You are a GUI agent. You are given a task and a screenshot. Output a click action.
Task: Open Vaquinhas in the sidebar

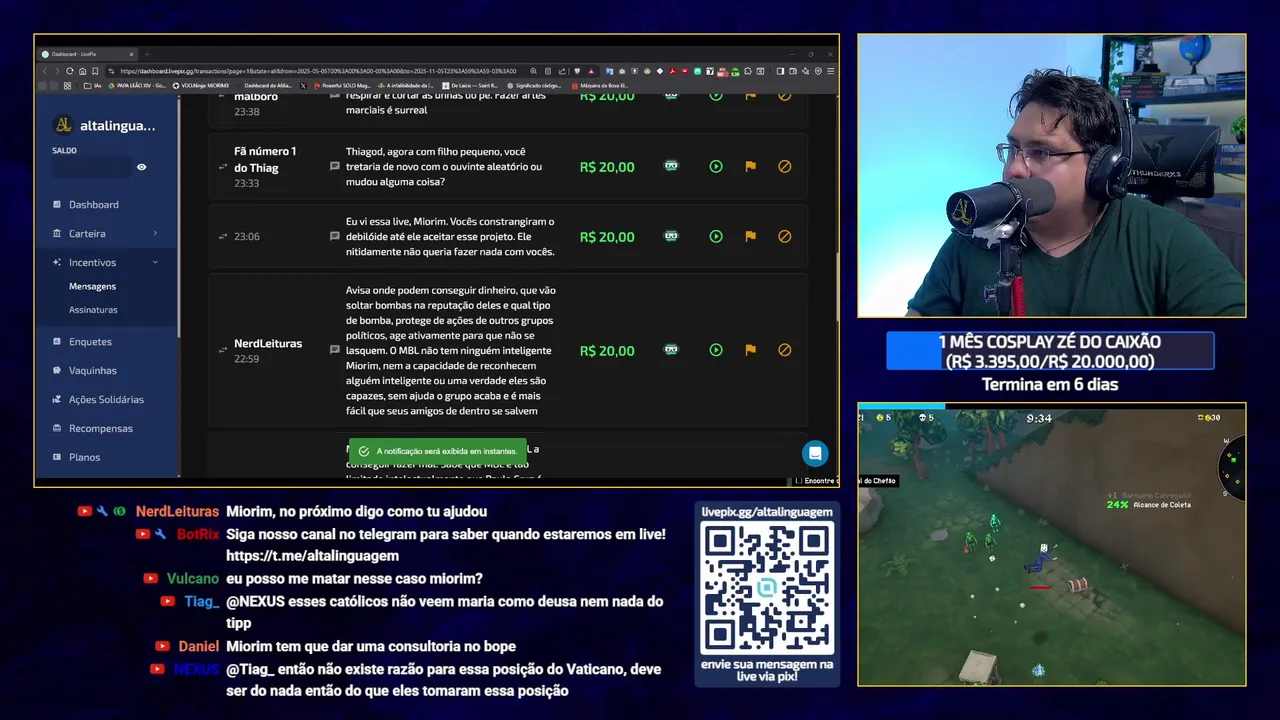[x=92, y=371]
